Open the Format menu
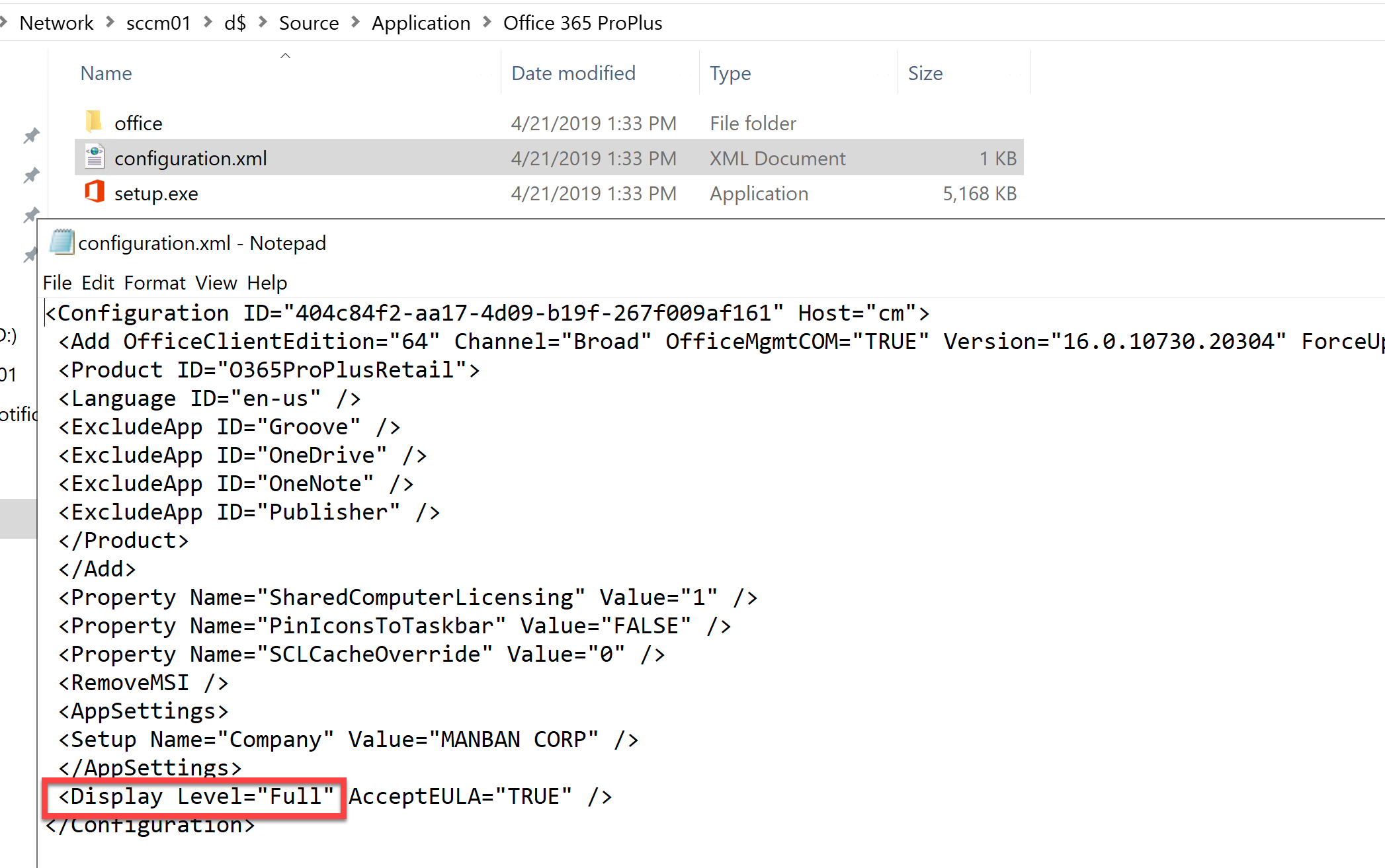Screen dimensions: 1385x868 (x=155, y=282)
